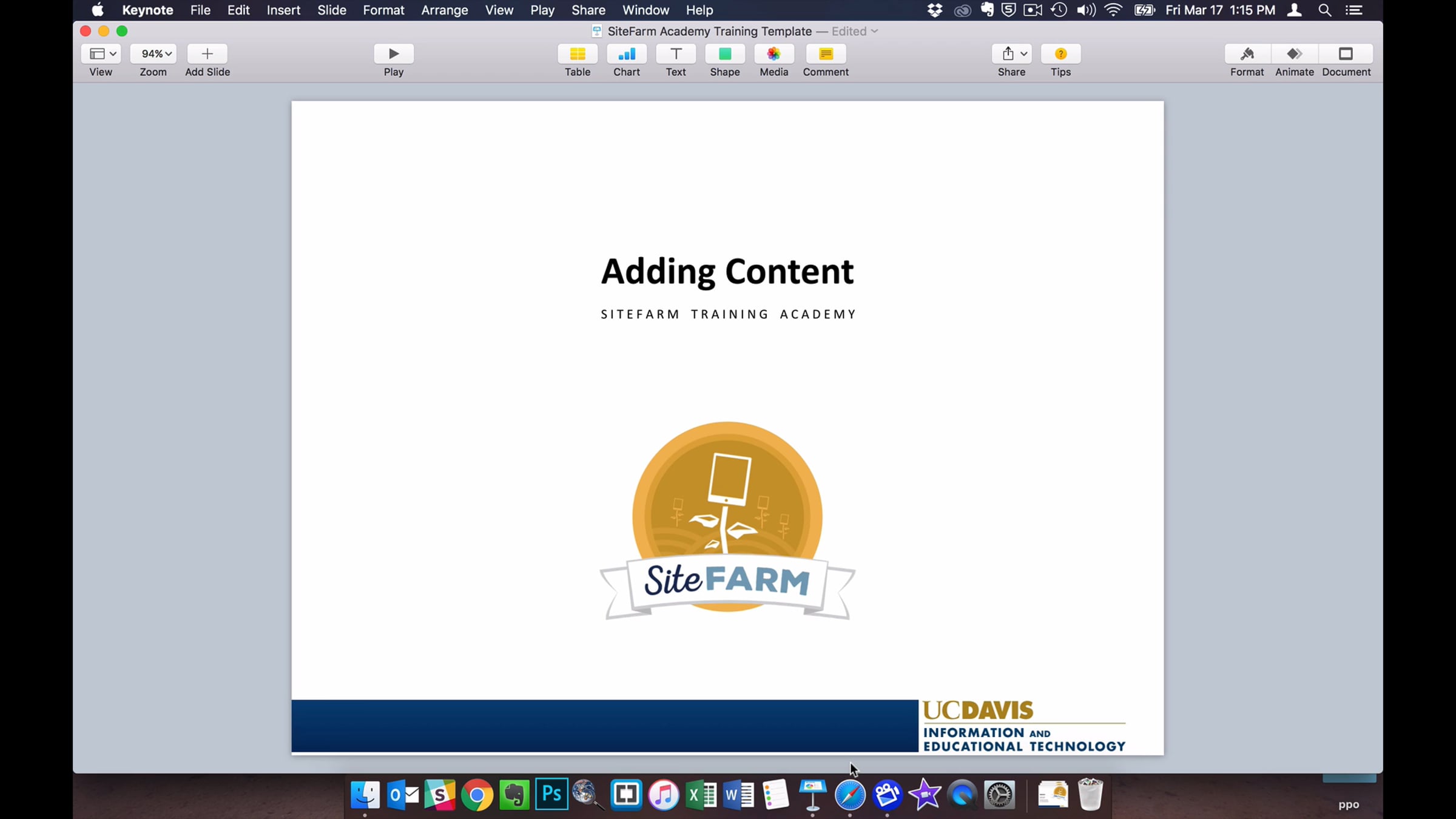Image resolution: width=1456 pixels, height=819 pixels.
Task: Open Safari from the Dock
Action: click(850, 795)
